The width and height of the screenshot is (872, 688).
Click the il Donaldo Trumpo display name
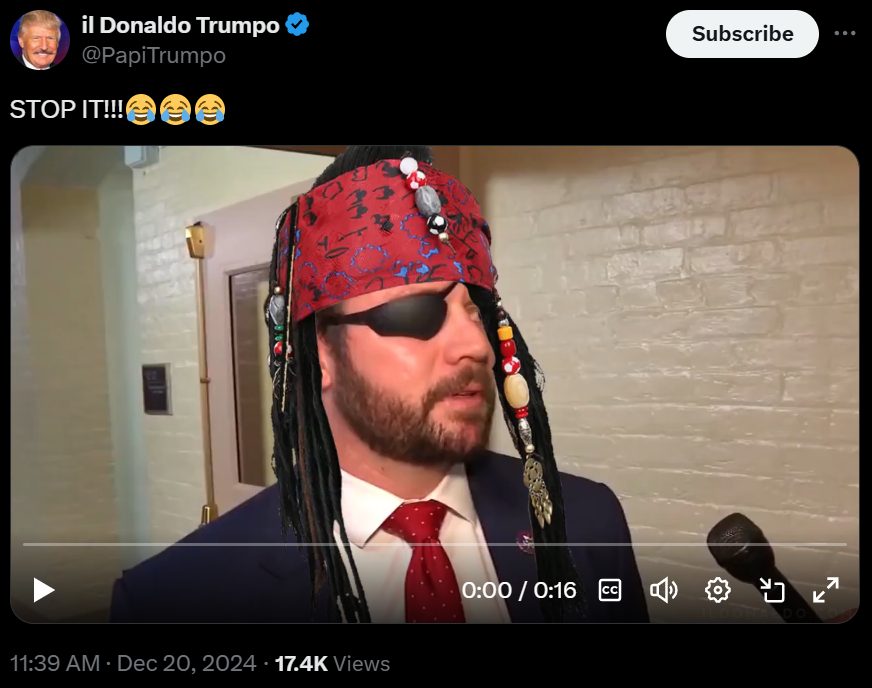point(180,25)
